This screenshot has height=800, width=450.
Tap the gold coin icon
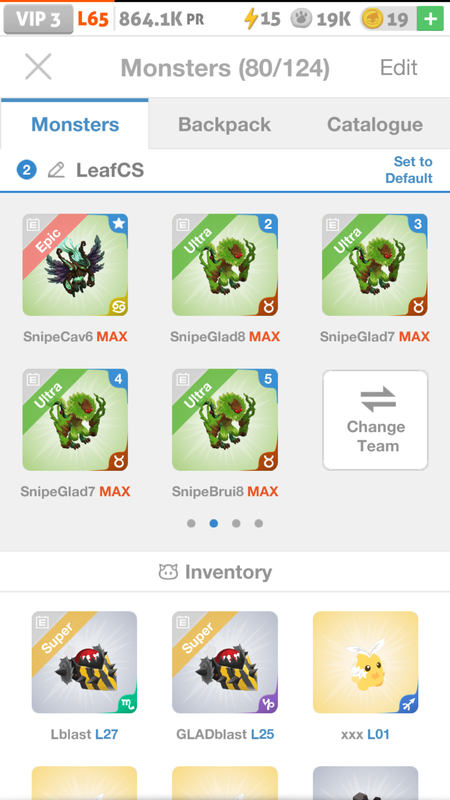pos(372,19)
